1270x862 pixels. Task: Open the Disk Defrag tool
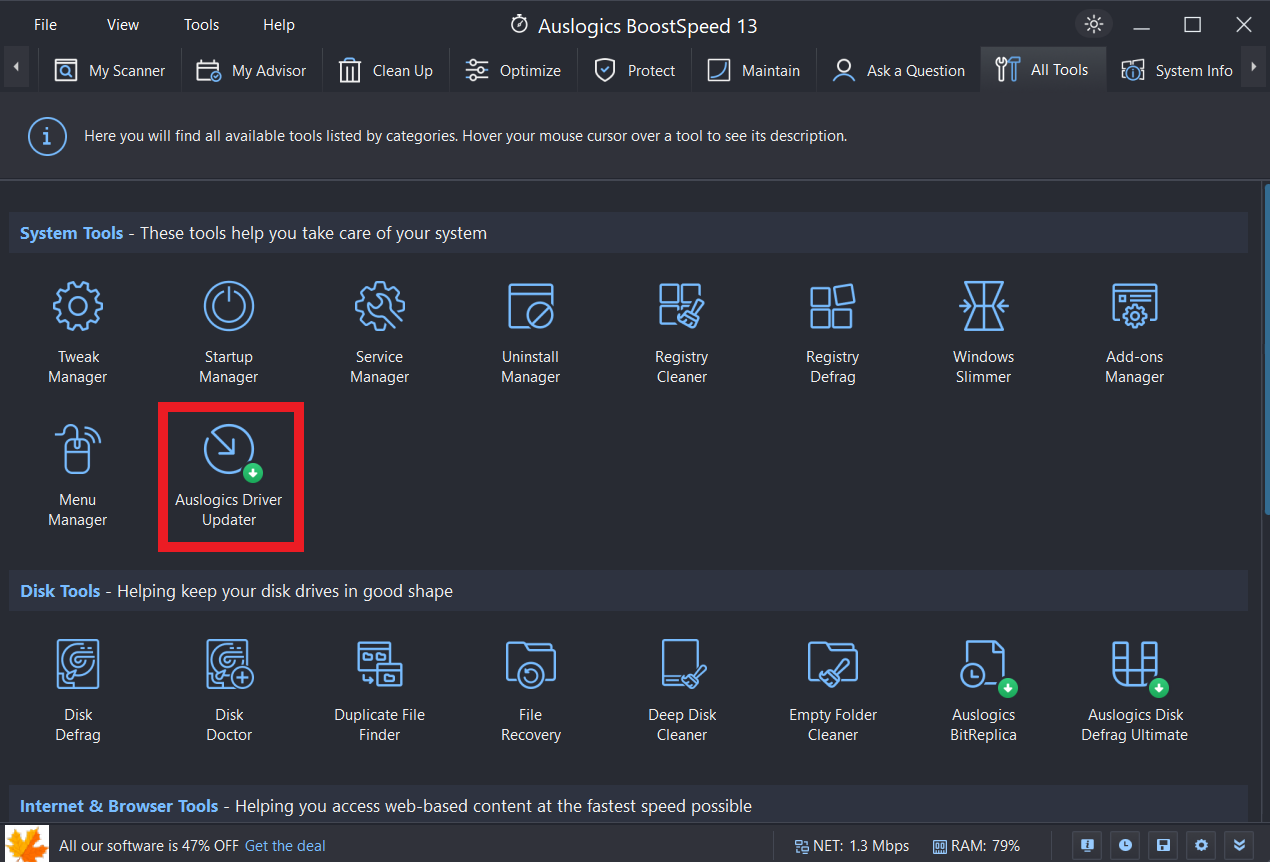[78, 691]
